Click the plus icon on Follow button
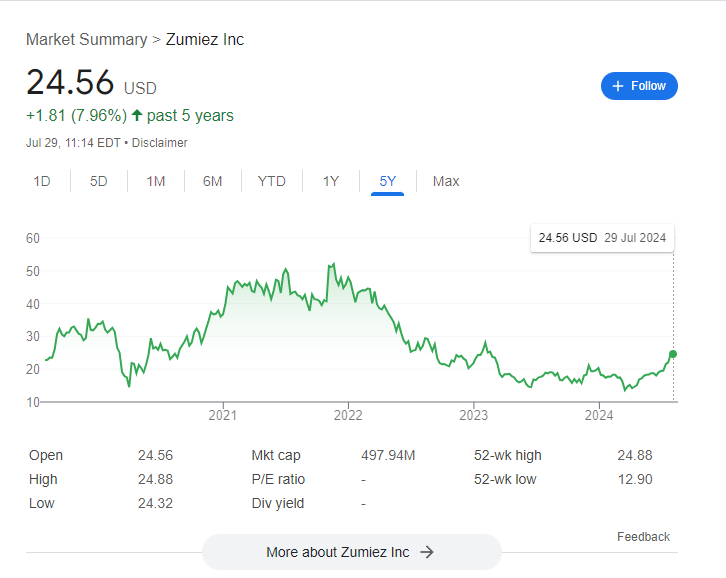This screenshot has width=726, height=578. coord(618,86)
